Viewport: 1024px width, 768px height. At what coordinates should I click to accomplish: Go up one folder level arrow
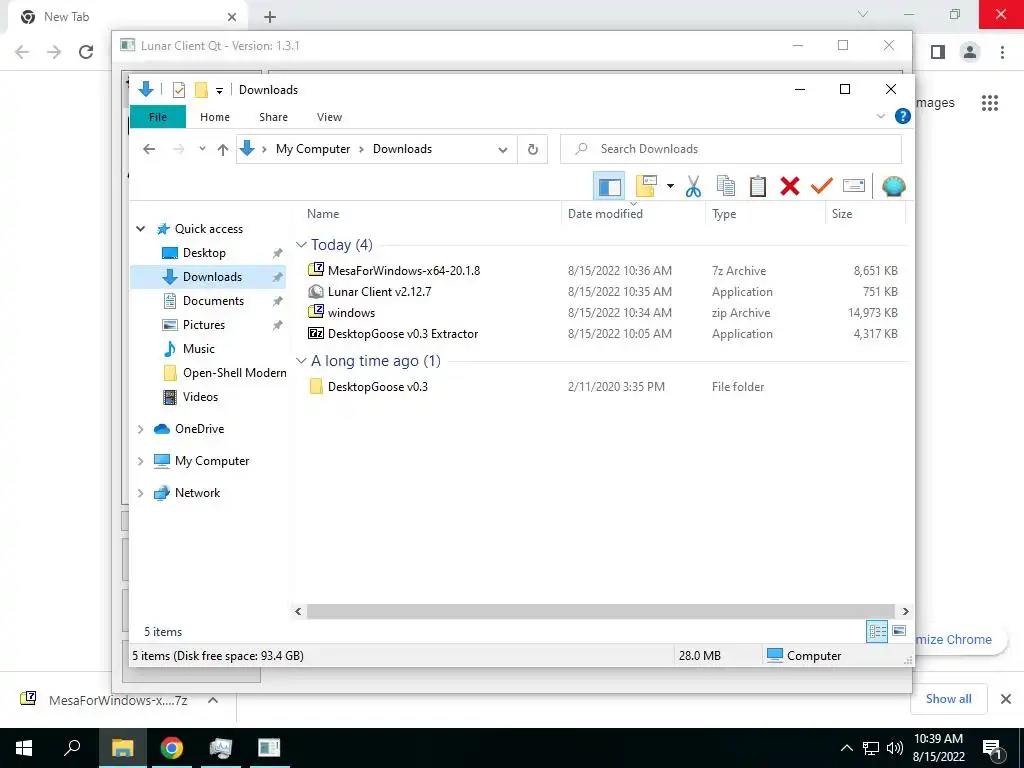(223, 150)
